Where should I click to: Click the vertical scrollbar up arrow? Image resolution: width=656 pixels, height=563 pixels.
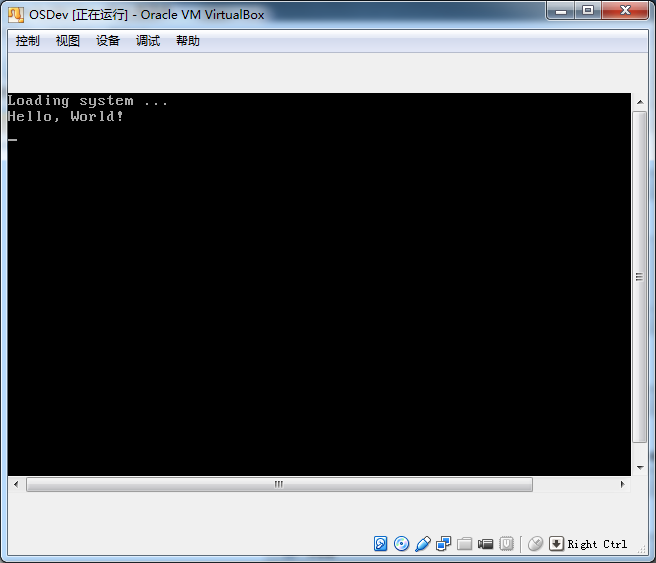point(640,101)
